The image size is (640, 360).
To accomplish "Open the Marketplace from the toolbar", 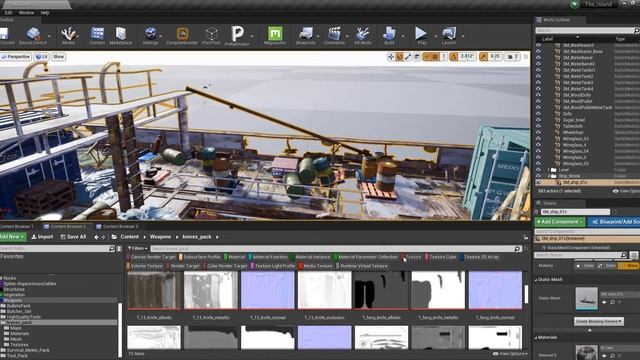I will coord(121,36).
